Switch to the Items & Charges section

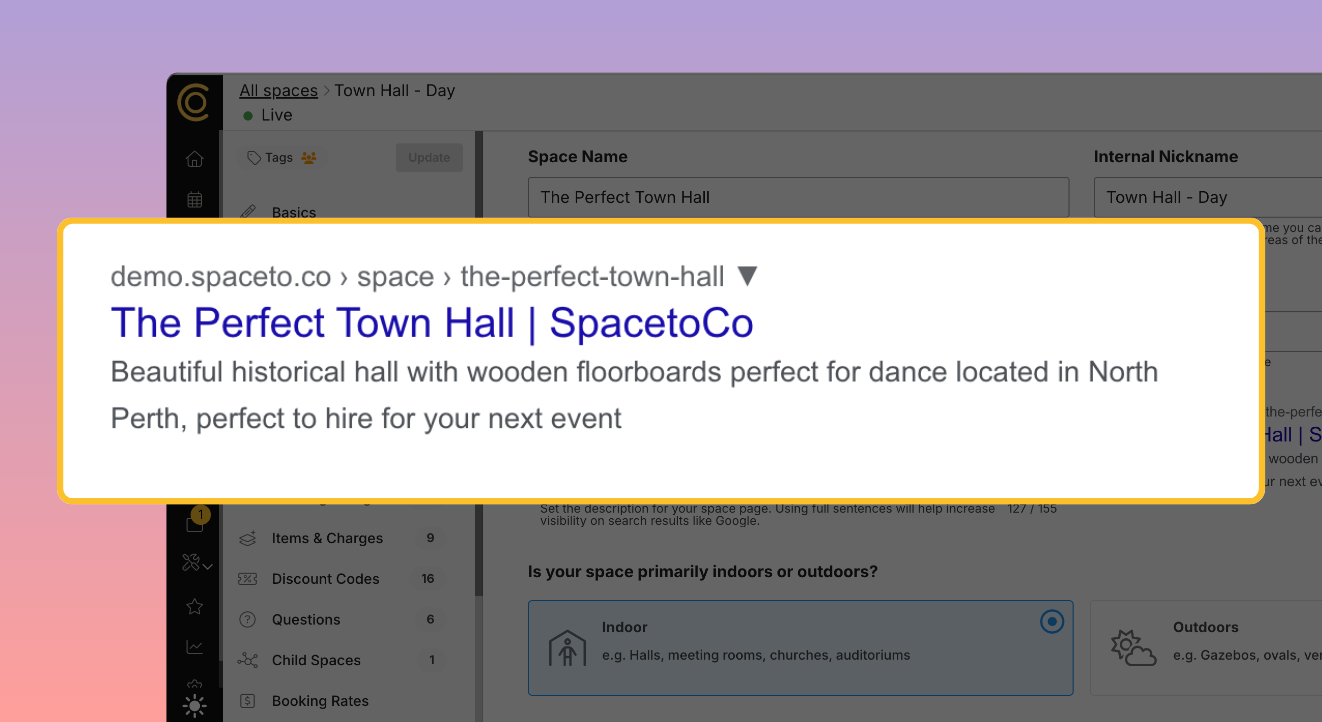point(328,538)
